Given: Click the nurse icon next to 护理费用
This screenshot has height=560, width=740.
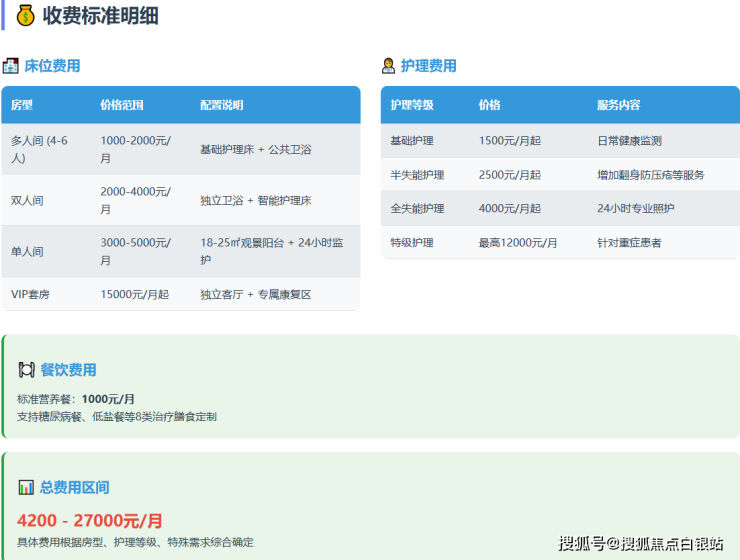Looking at the screenshot, I should pos(388,66).
